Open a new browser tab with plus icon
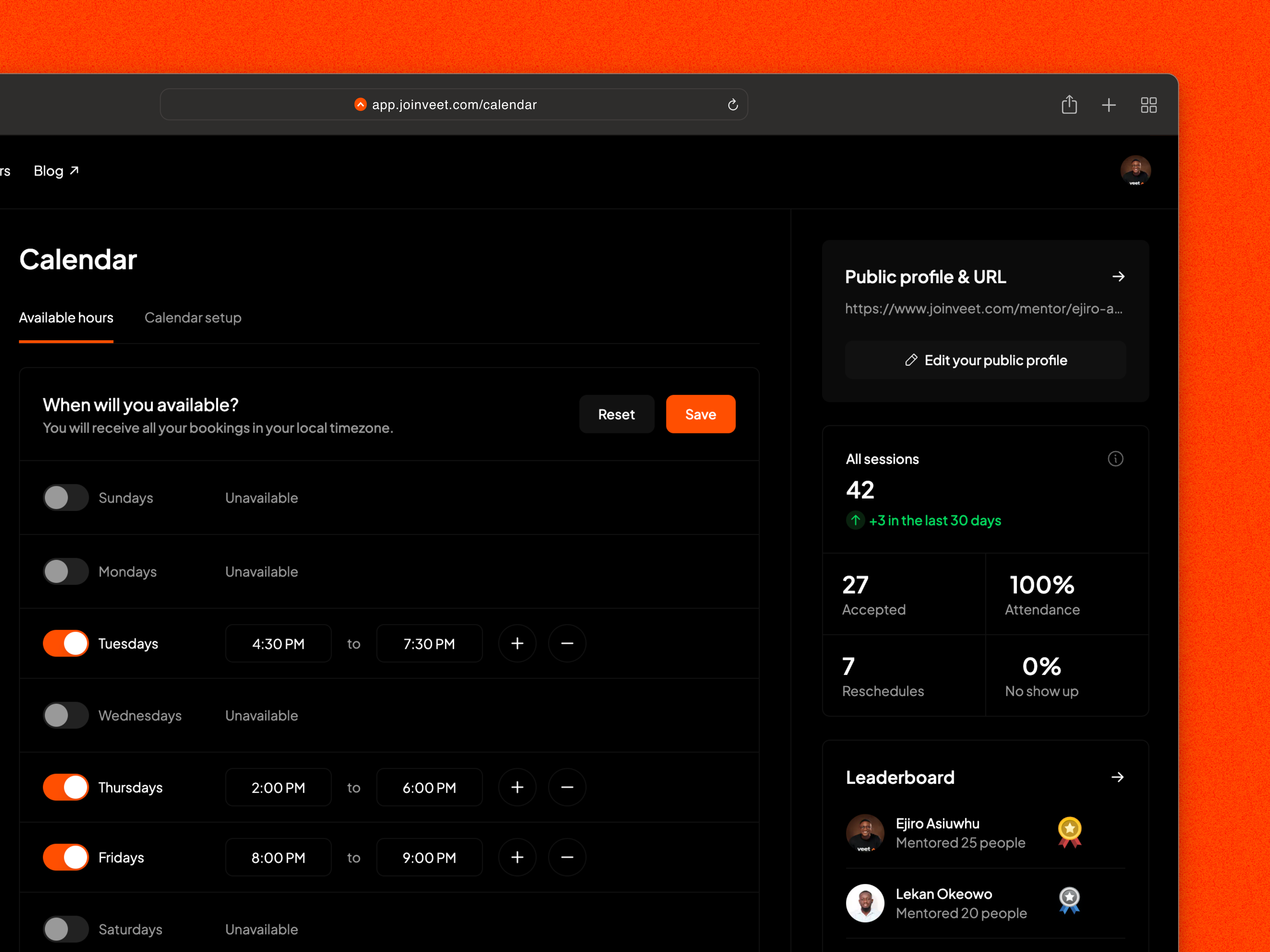The image size is (1270, 952). coord(1109,105)
